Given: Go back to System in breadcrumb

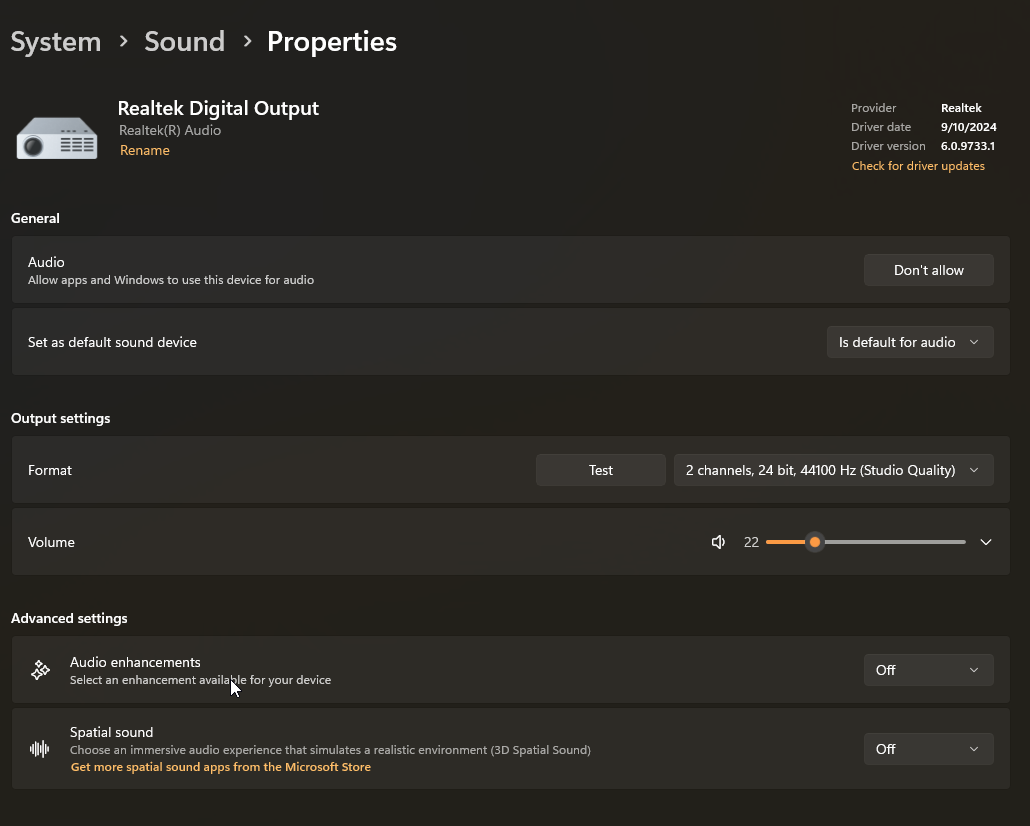Looking at the screenshot, I should (x=56, y=42).
